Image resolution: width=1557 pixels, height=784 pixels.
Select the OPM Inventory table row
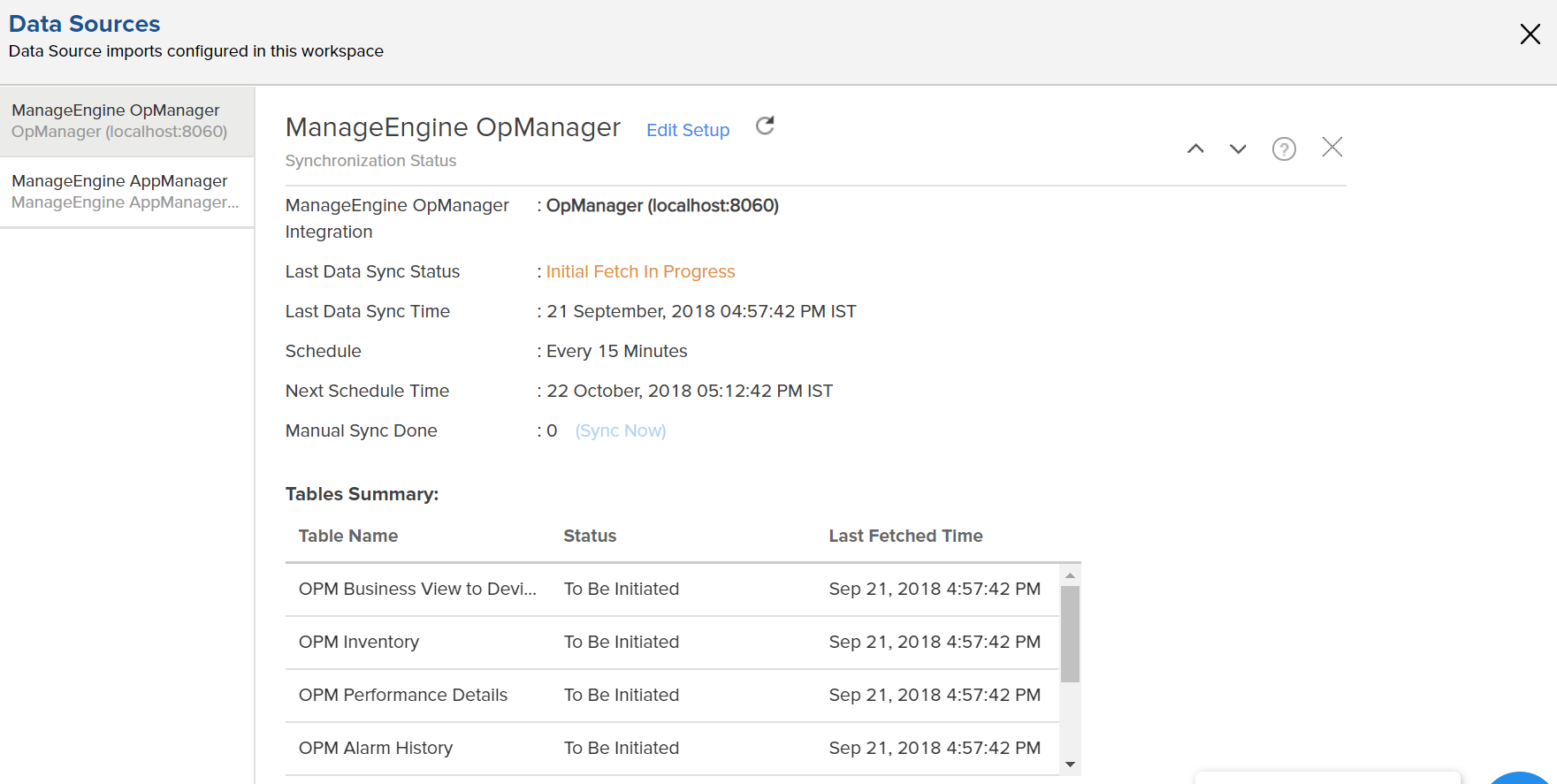tap(672, 643)
